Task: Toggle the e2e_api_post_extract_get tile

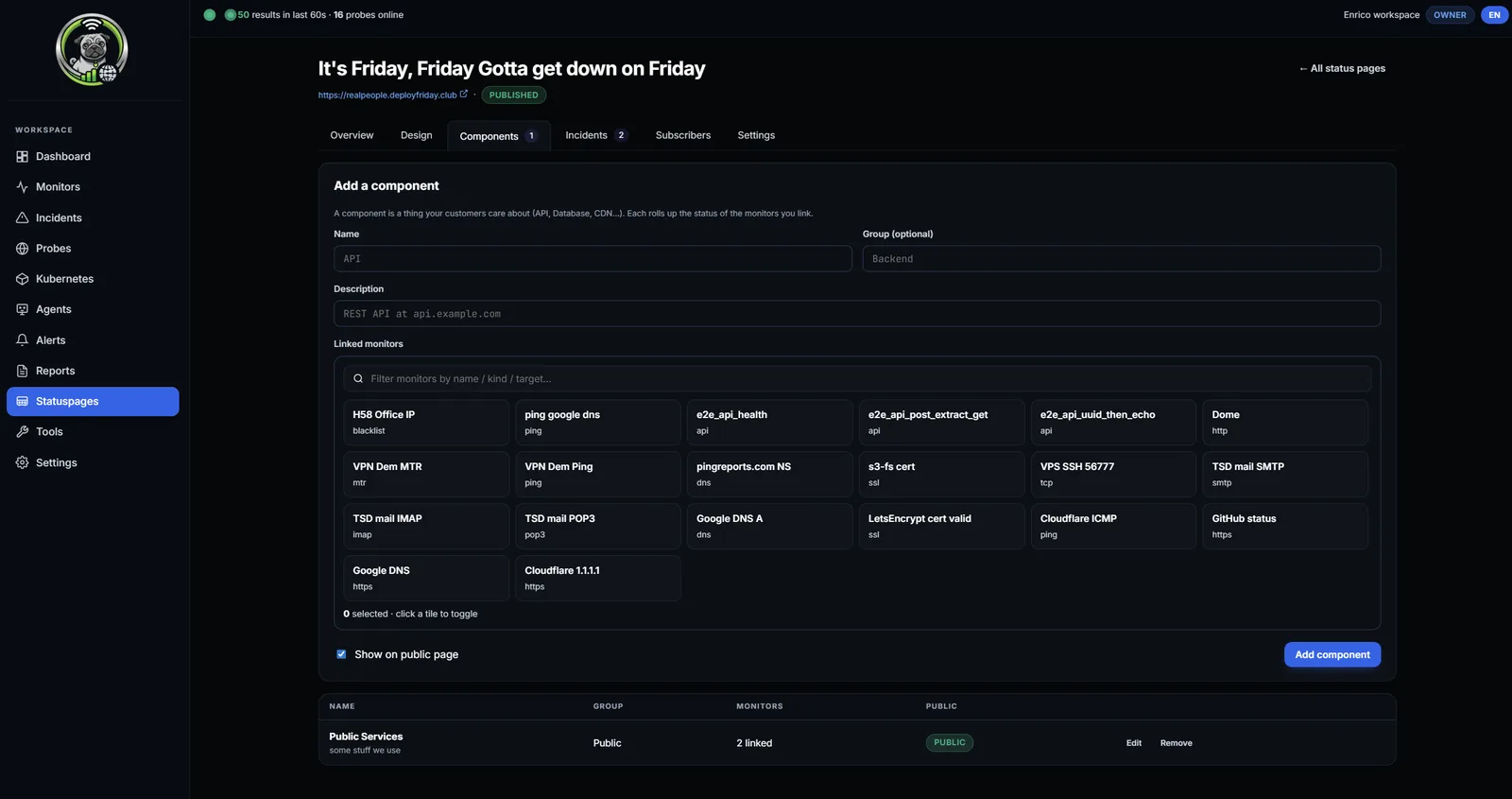Action: [942, 422]
